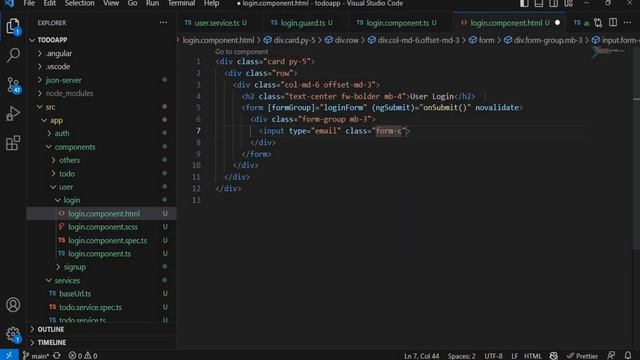Change encoding via UTF-8 status item
The width and height of the screenshot is (640, 360).
[x=493, y=356]
